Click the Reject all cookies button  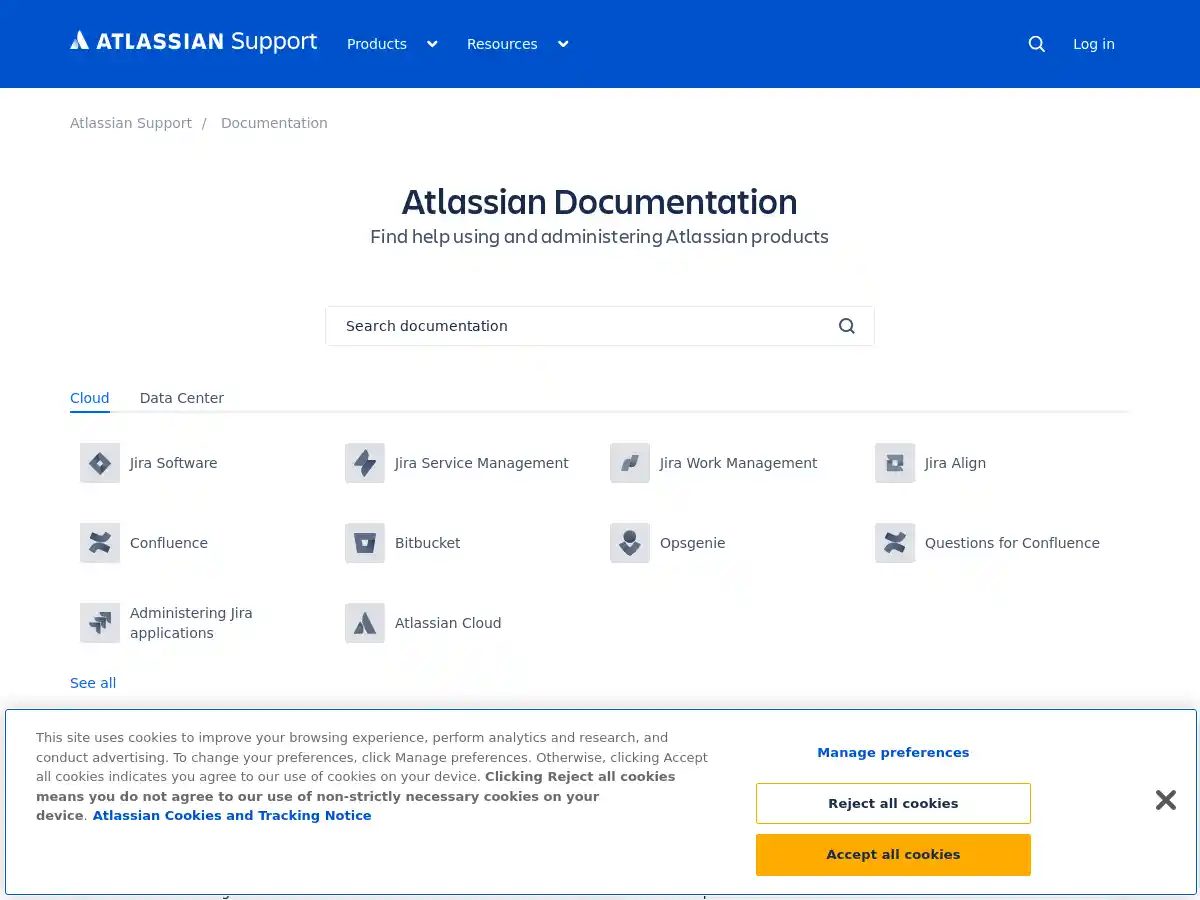tap(893, 803)
